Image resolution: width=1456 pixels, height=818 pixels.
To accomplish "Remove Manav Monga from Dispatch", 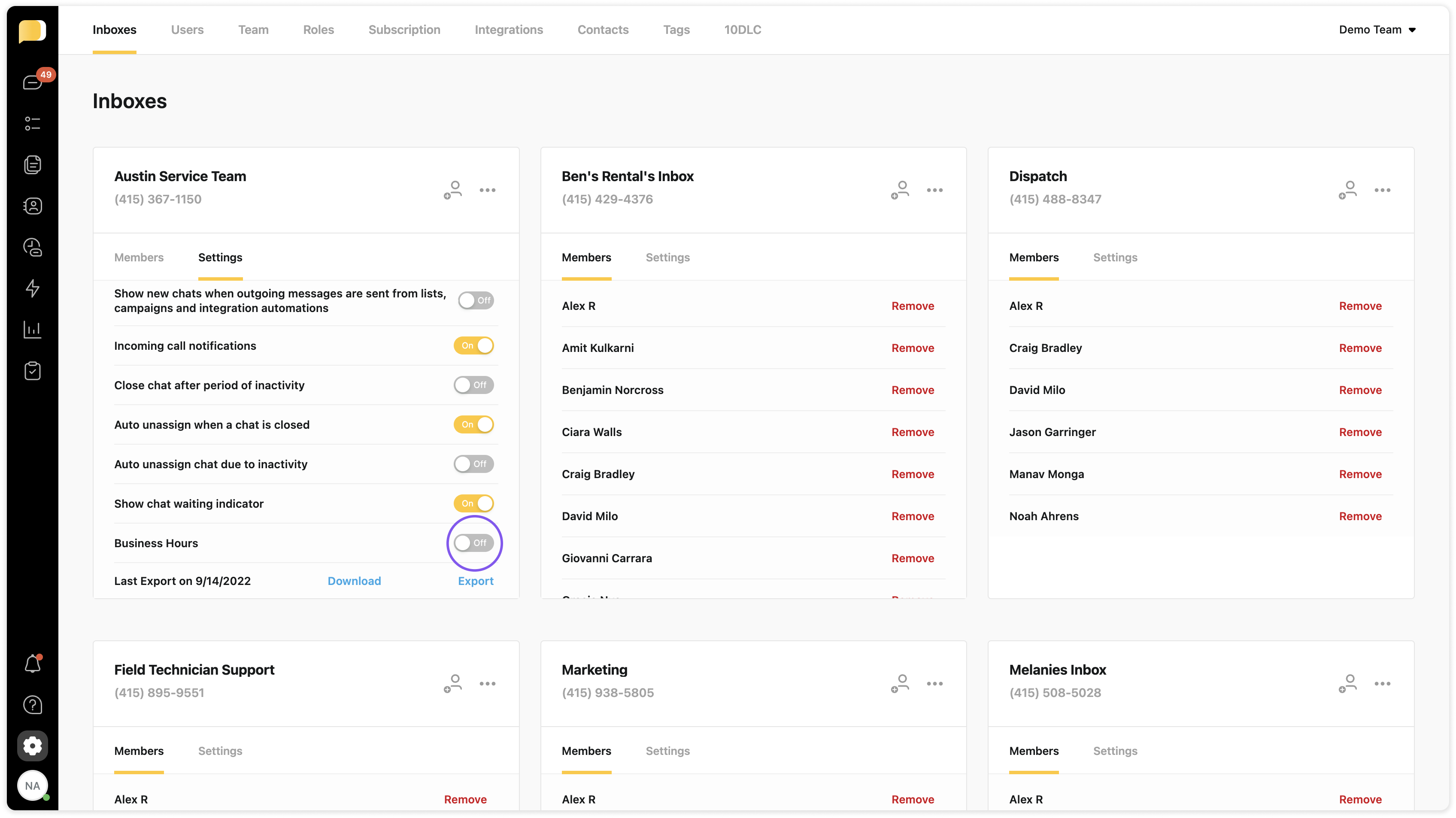I will [x=1360, y=474].
